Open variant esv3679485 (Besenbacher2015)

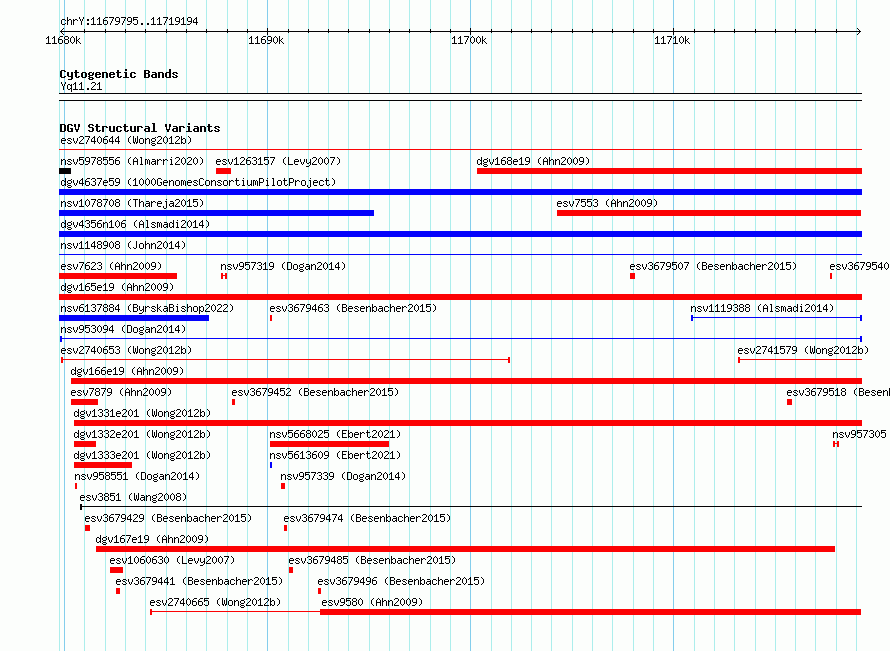tap(372, 560)
